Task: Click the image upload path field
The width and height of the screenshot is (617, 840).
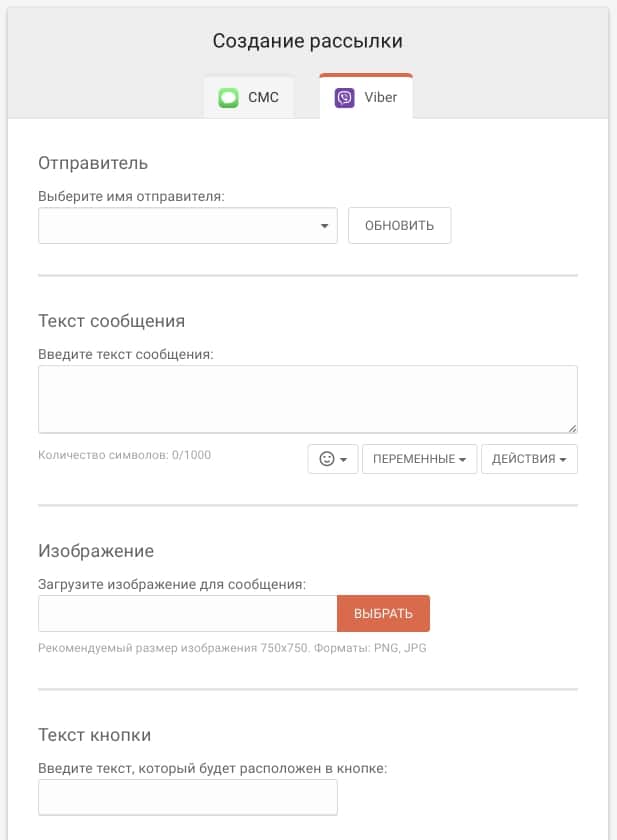Action: [x=187, y=613]
